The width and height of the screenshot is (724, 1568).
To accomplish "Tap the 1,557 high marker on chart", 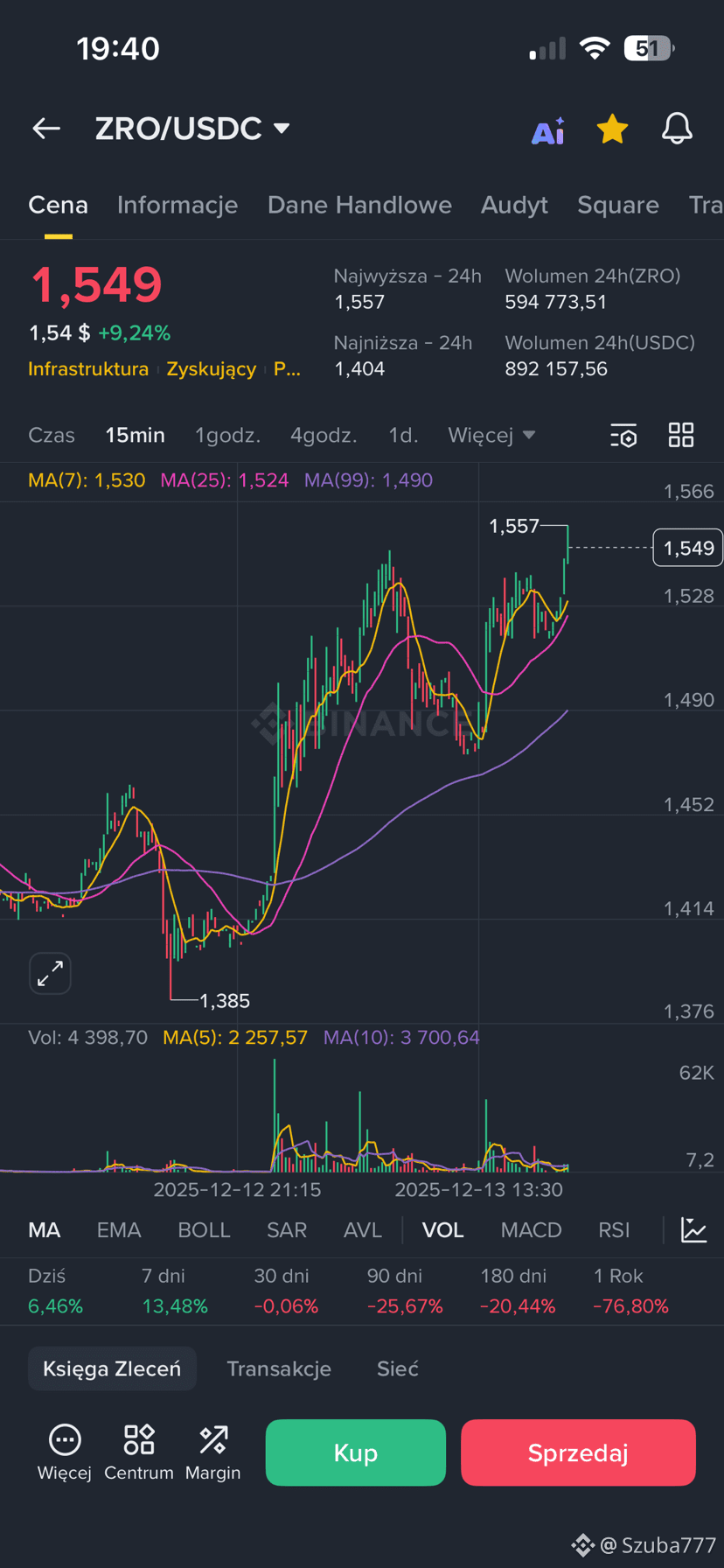I will (514, 526).
